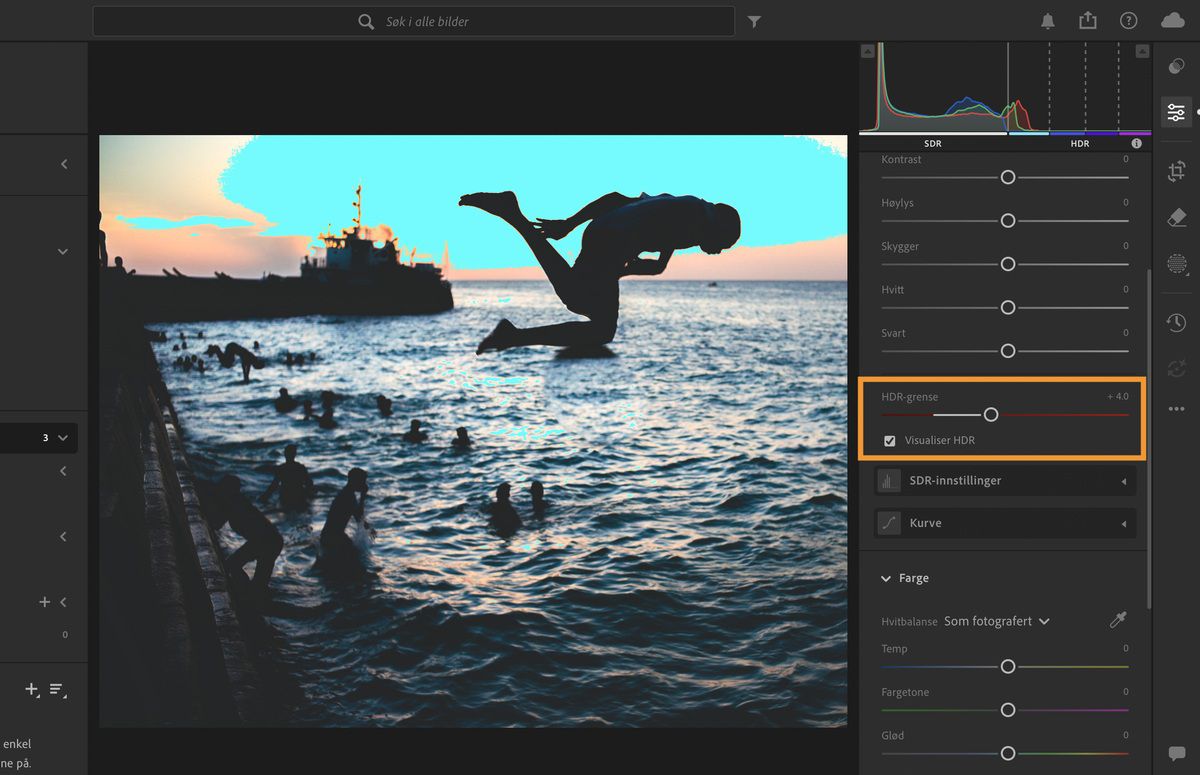Select the white balance eyedropper

pos(1119,621)
